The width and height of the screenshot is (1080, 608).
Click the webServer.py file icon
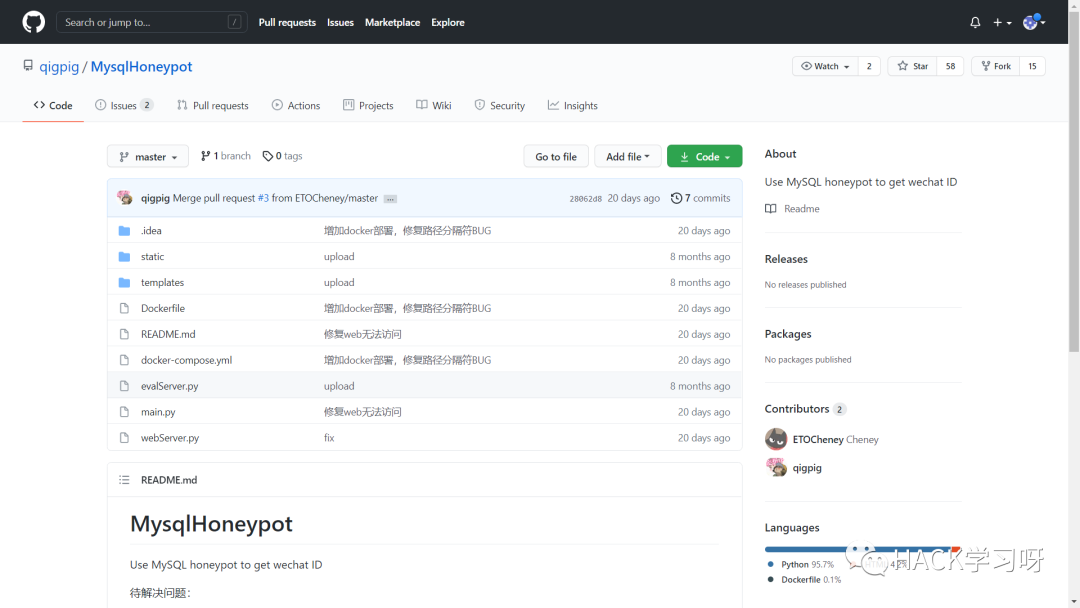coord(124,438)
